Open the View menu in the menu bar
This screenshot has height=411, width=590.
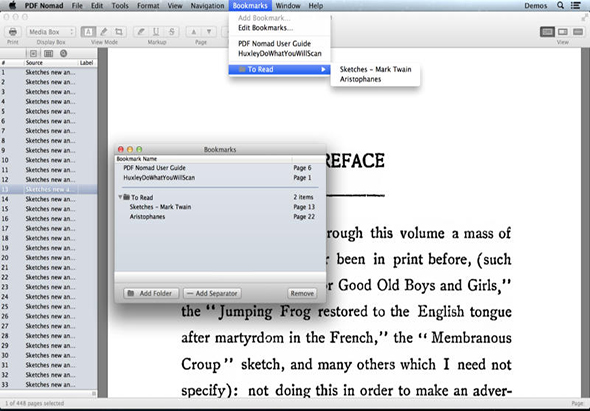tap(175, 6)
